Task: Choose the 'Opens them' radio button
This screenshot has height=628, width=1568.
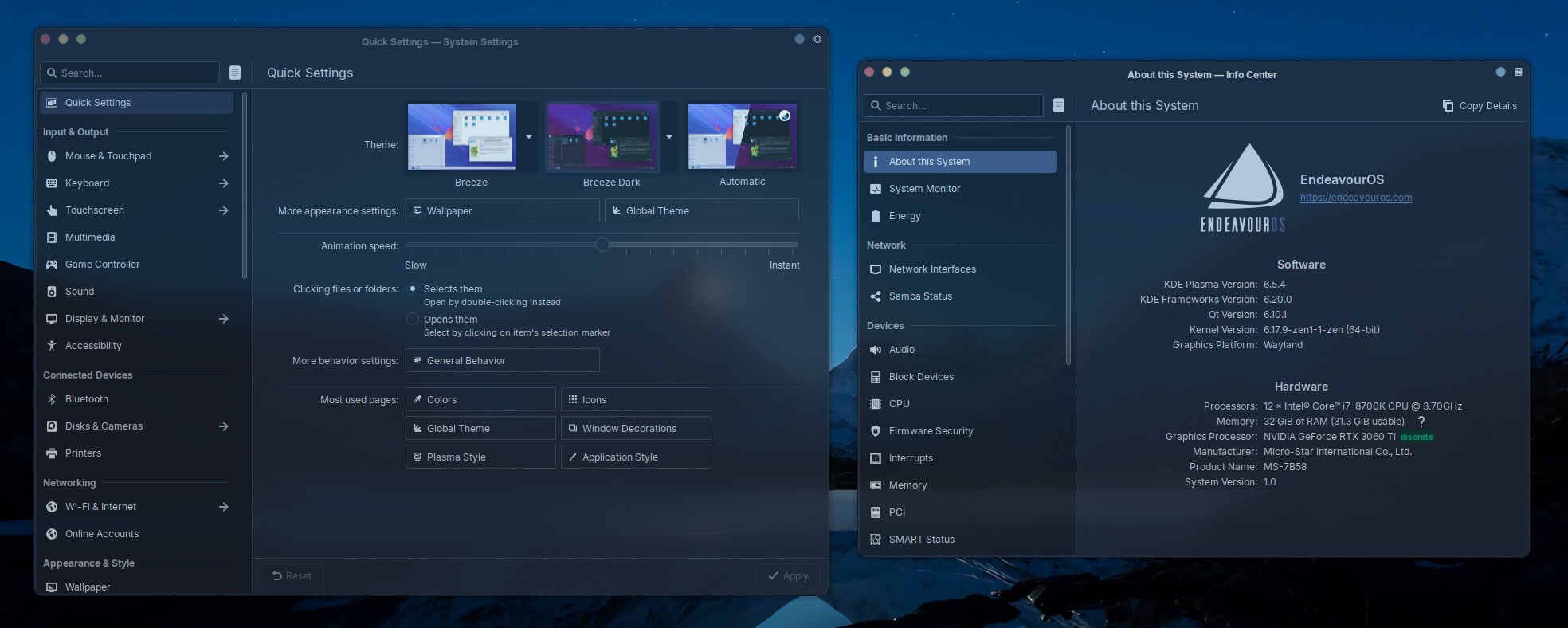Action: tap(413, 320)
